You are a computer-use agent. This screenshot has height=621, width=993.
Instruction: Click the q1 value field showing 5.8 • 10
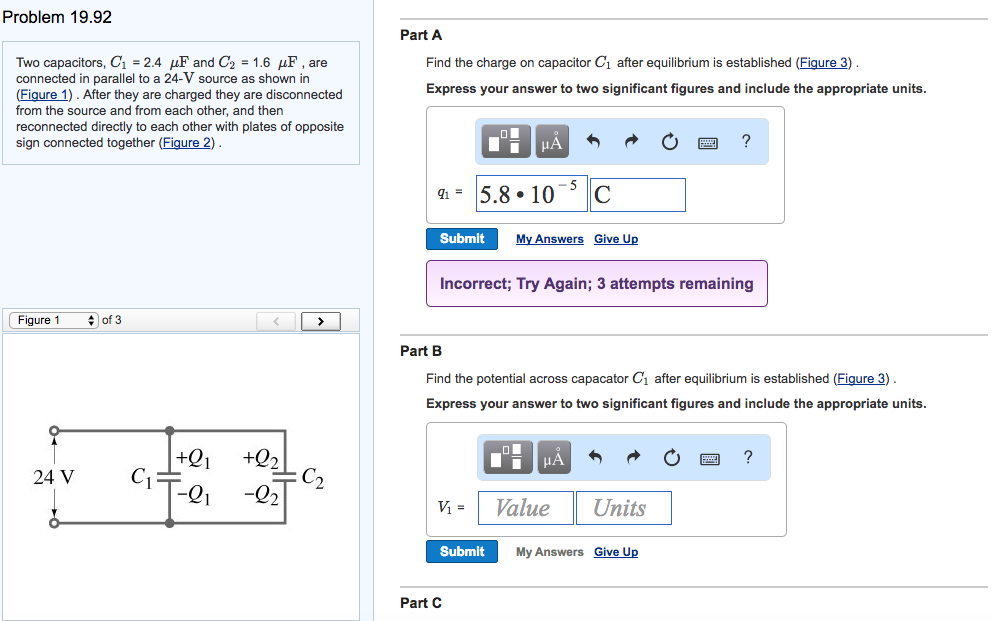532,194
